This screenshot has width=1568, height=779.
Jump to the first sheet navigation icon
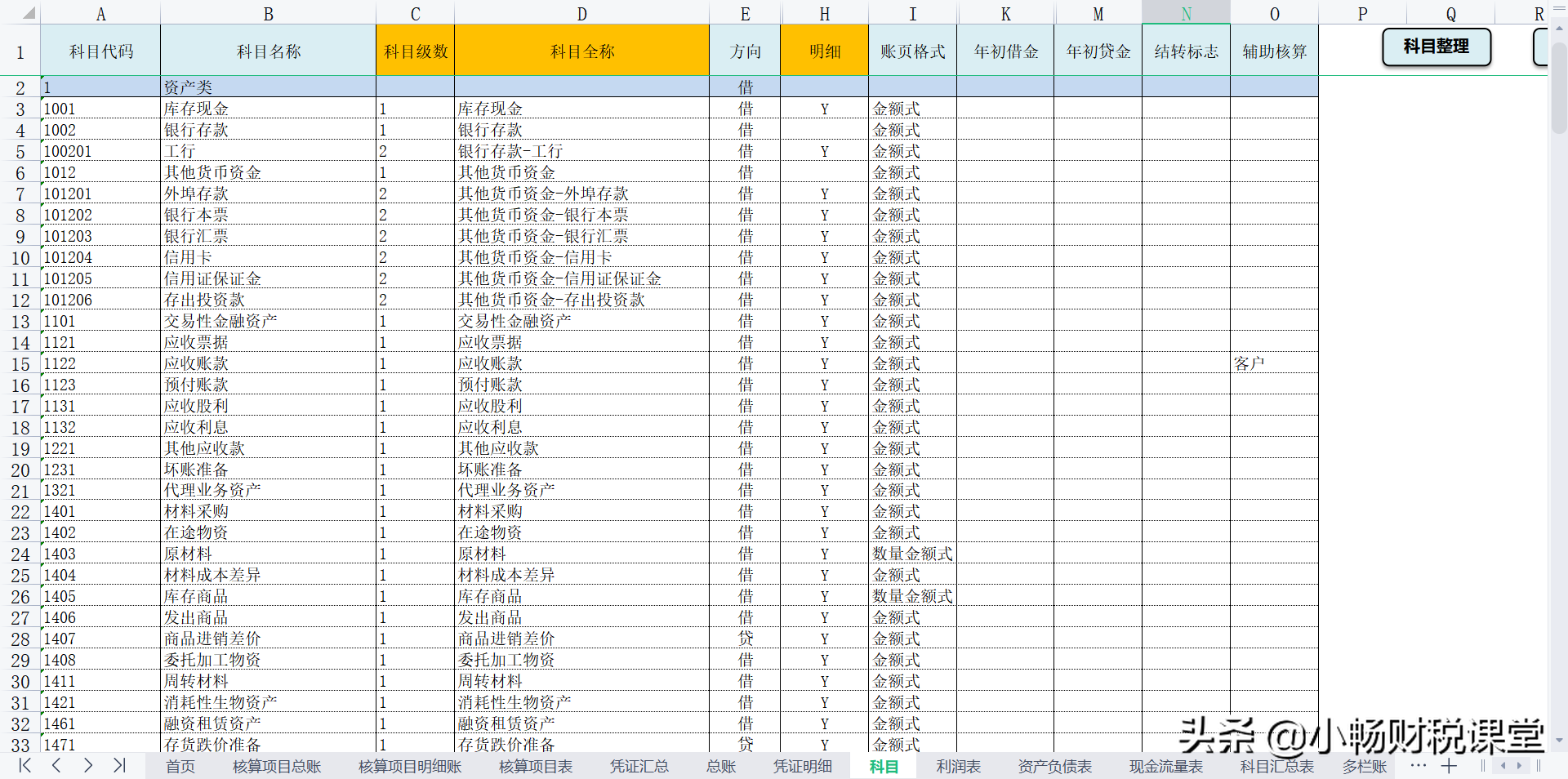[24, 766]
